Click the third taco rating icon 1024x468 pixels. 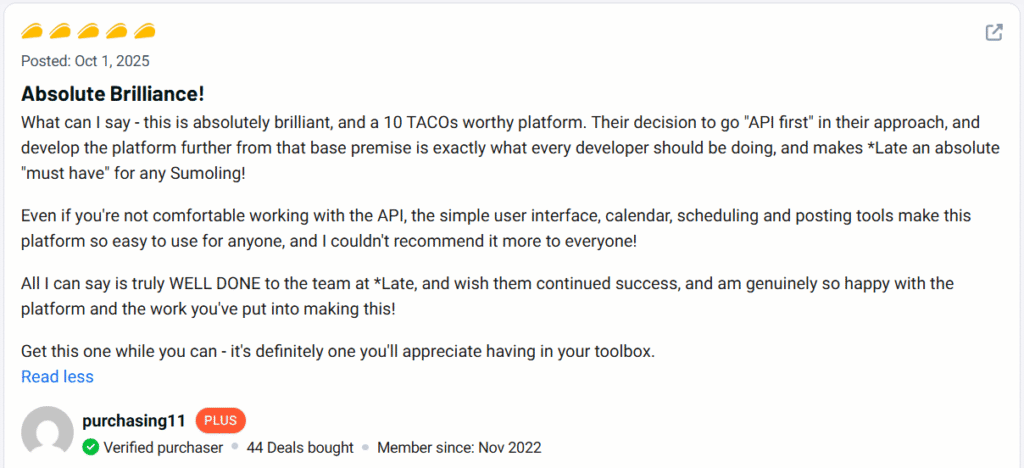pos(88,32)
